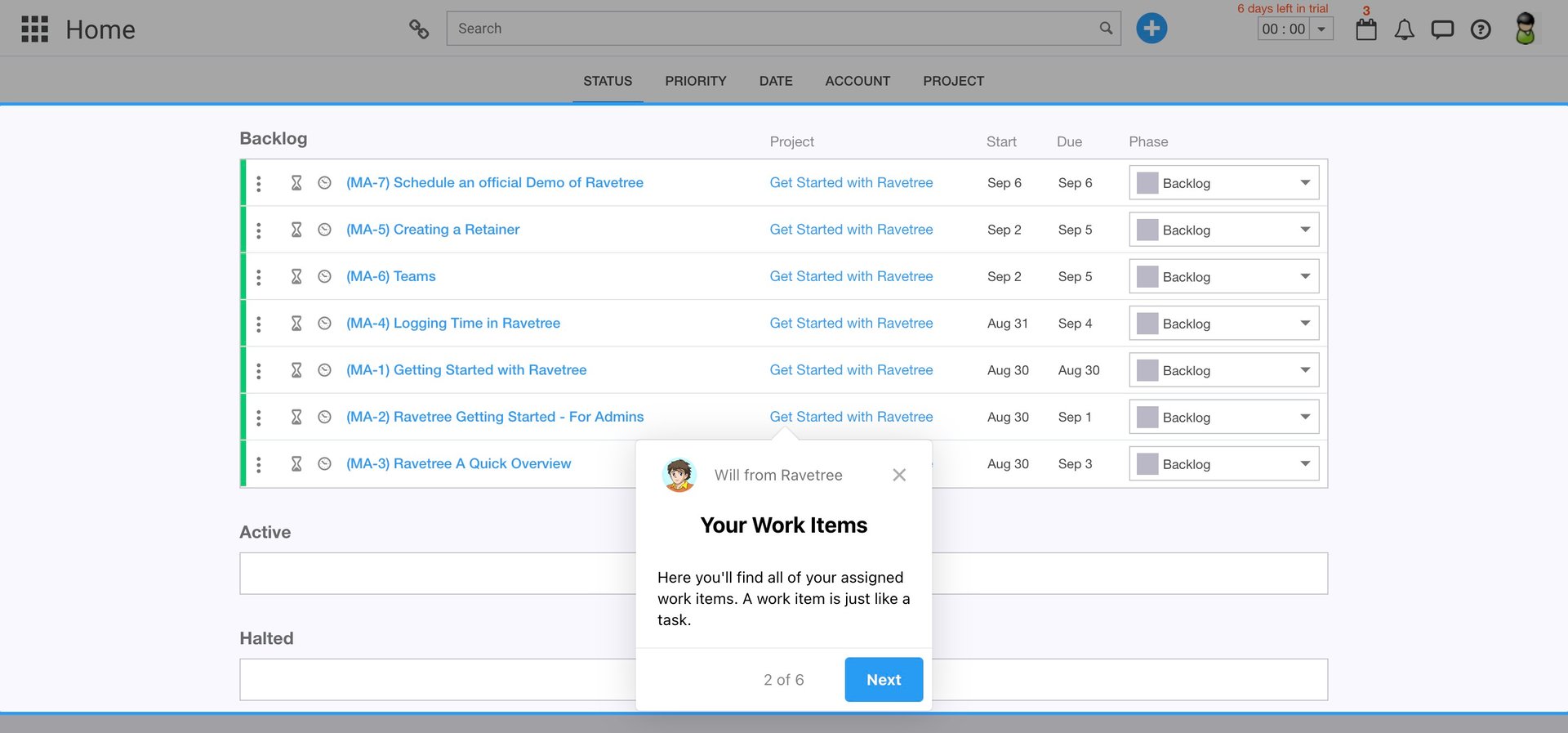Expand the Phase dropdown for MA-5

[x=1224, y=230]
